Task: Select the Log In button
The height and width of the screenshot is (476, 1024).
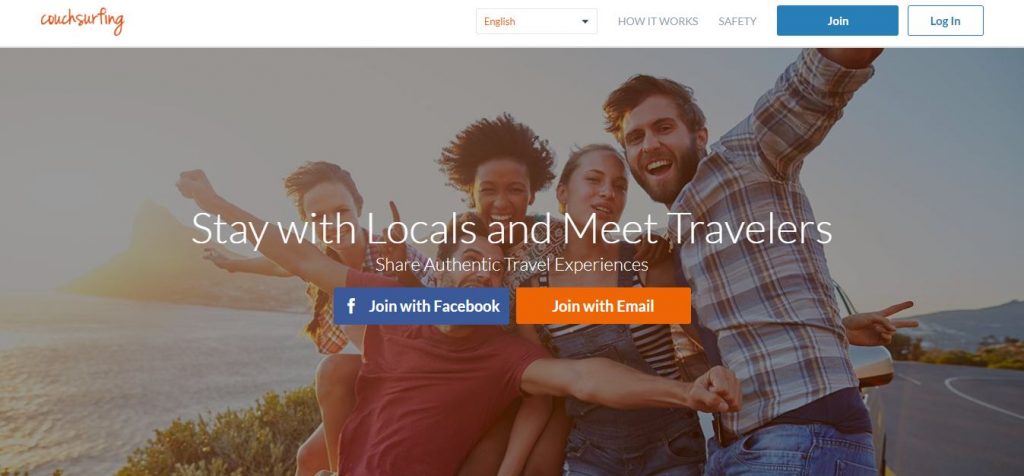Action: point(945,21)
